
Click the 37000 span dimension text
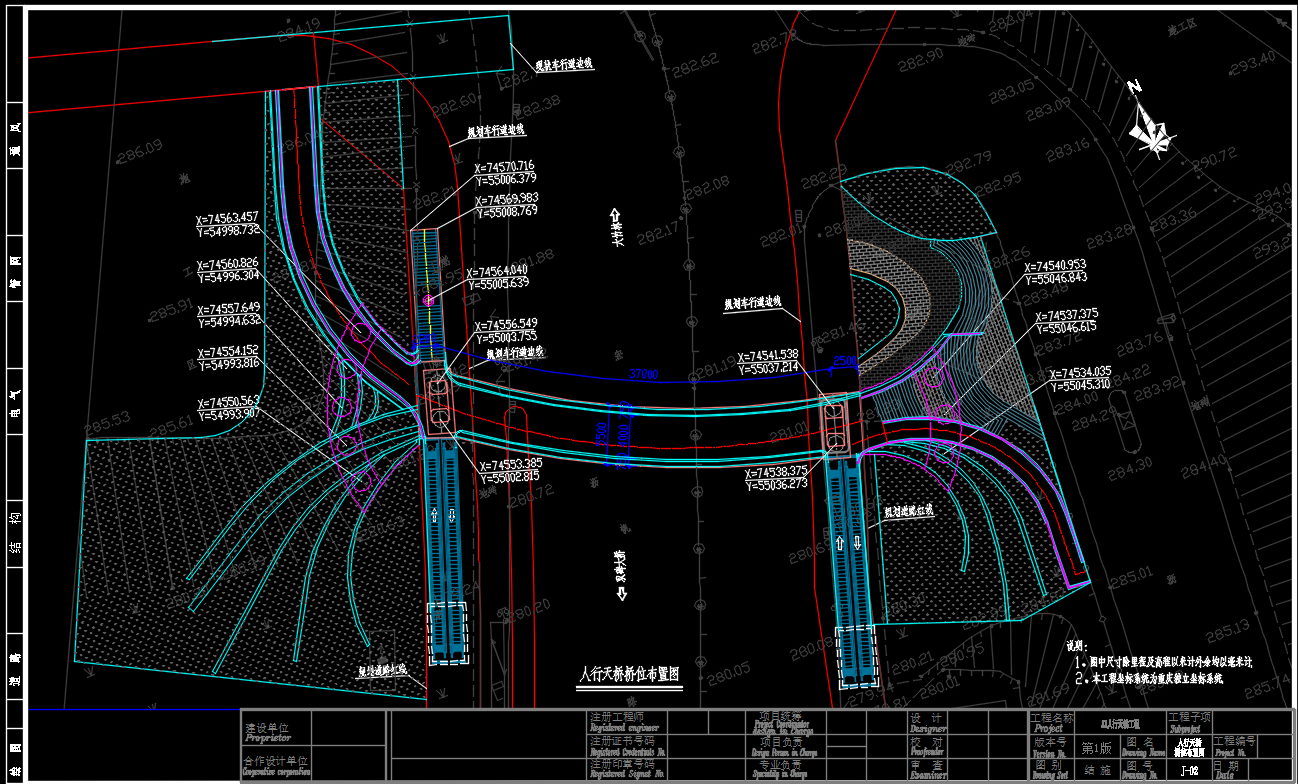pyautogui.click(x=643, y=375)
